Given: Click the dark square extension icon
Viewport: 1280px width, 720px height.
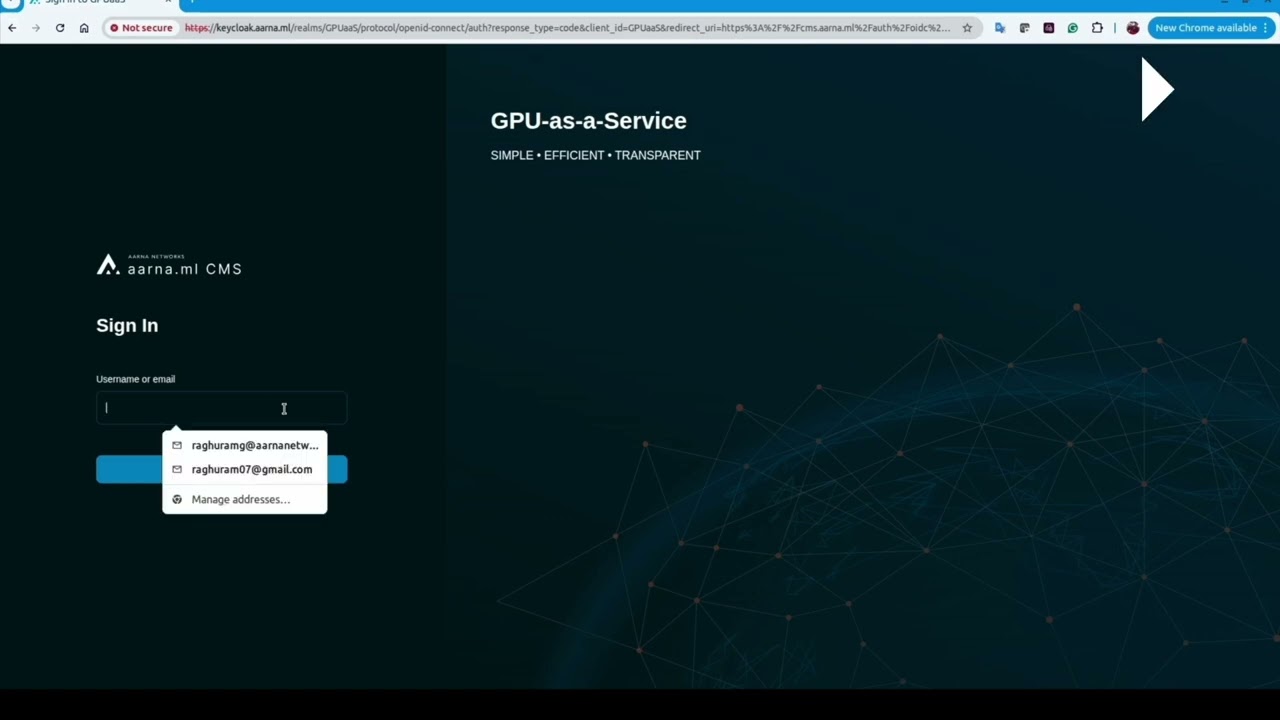Looking at the screenshot, I should coord(1048,28).
